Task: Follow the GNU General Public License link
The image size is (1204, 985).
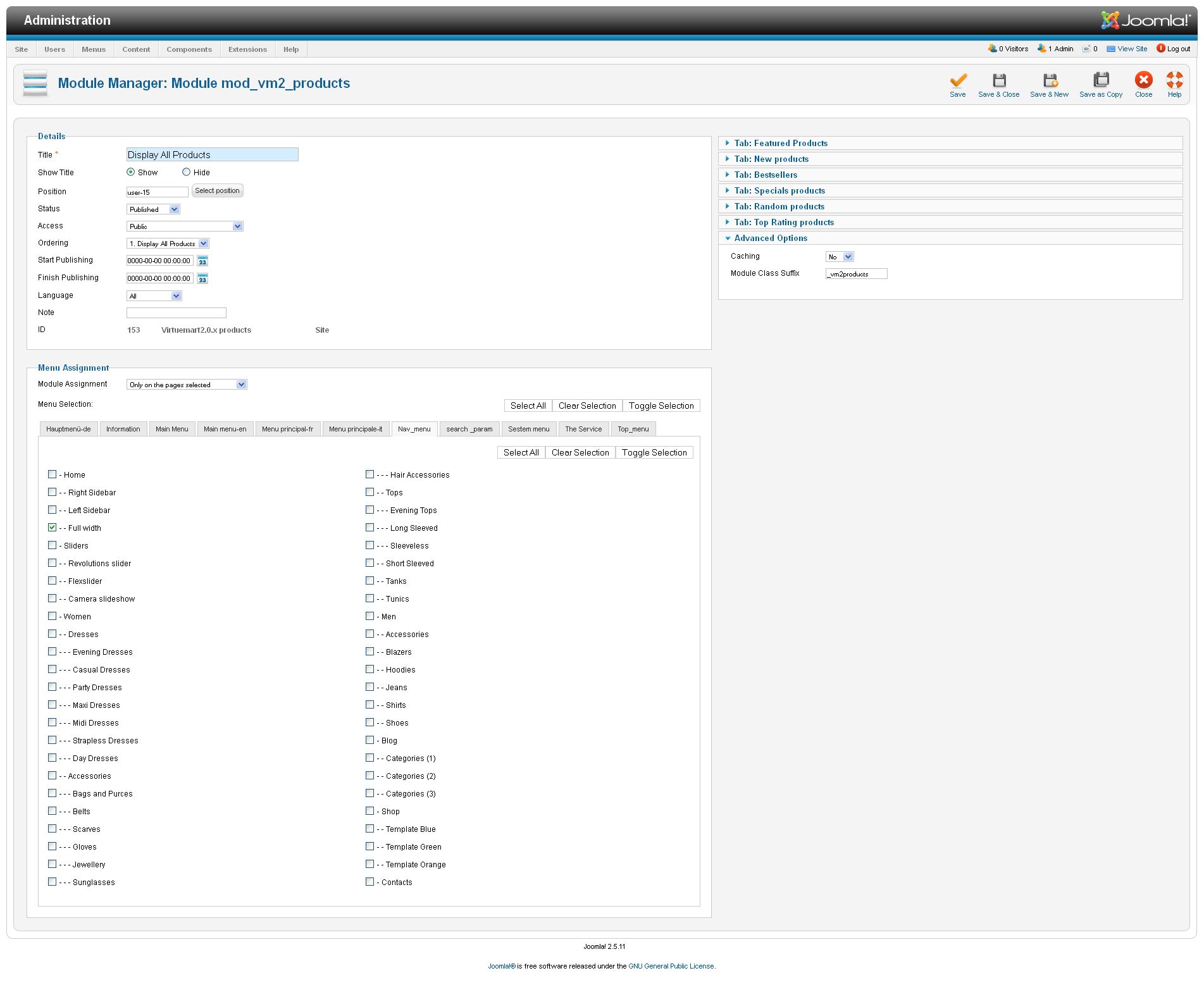Action: (671, 966)
